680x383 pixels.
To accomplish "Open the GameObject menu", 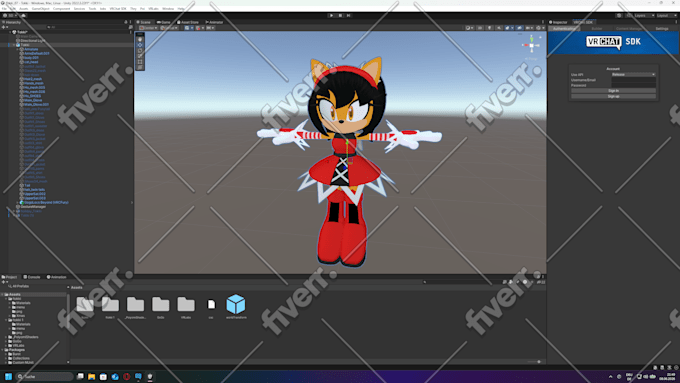I will point(40,9).
